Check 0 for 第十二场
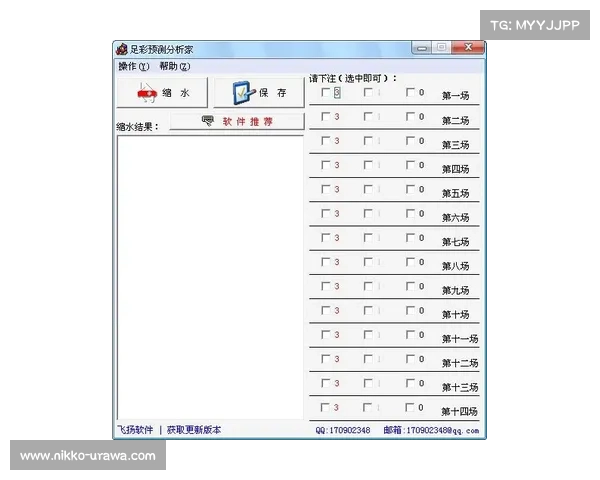 pos(410,359)
